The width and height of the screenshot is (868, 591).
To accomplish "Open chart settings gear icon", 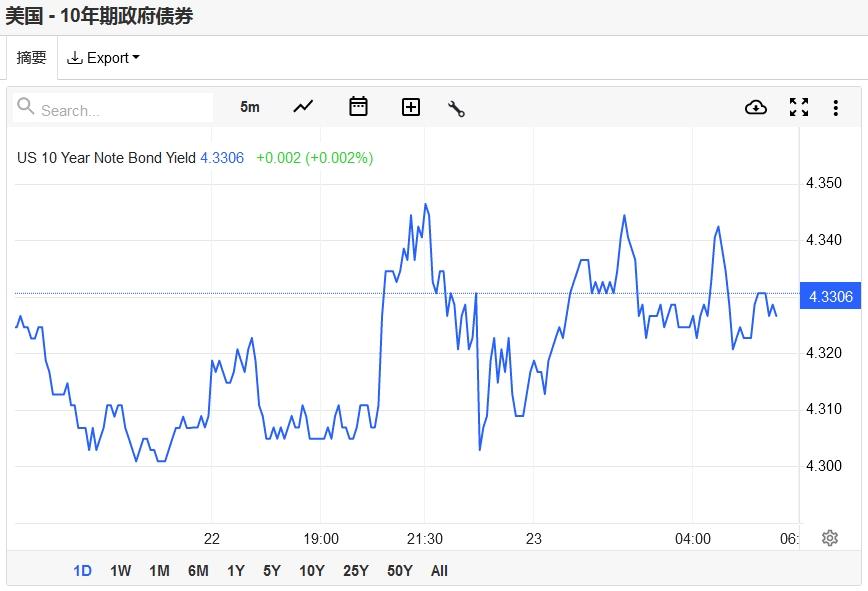I will [x=829, y=538].
